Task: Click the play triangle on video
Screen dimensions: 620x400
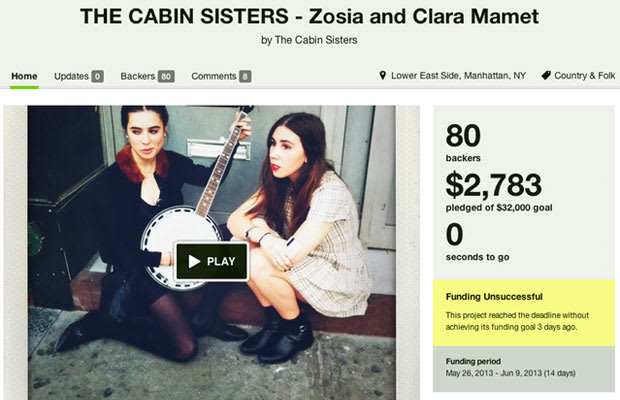Action: (x=194, y=261)
